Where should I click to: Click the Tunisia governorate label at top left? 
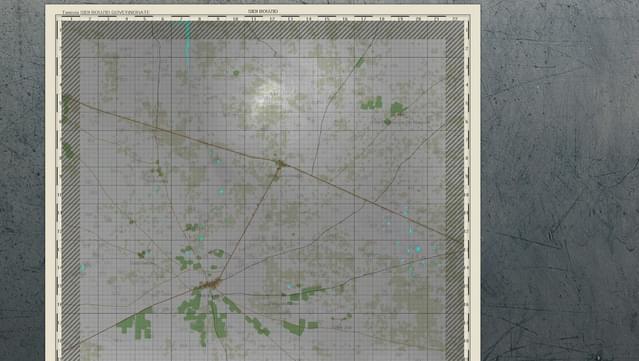(106, 13)
